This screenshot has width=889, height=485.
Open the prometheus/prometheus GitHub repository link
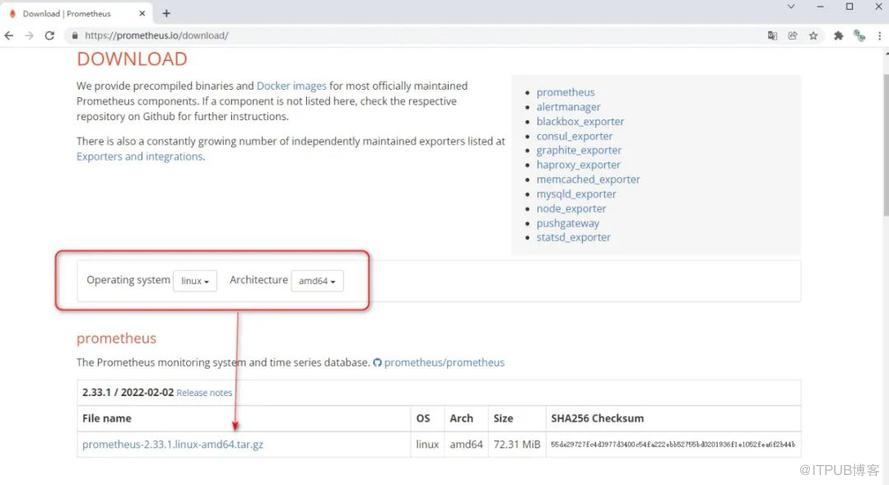[x=444, y=362]
